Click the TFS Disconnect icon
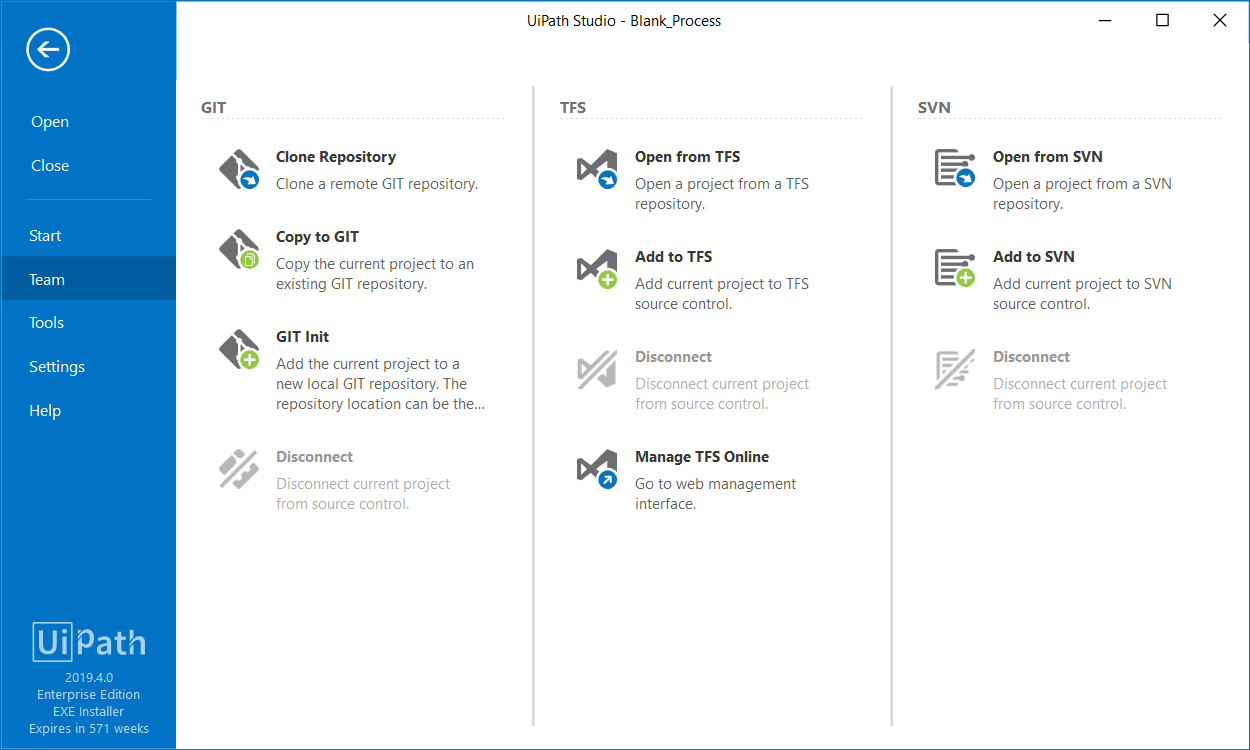The image size is (1250, 750). click(597, 370)
